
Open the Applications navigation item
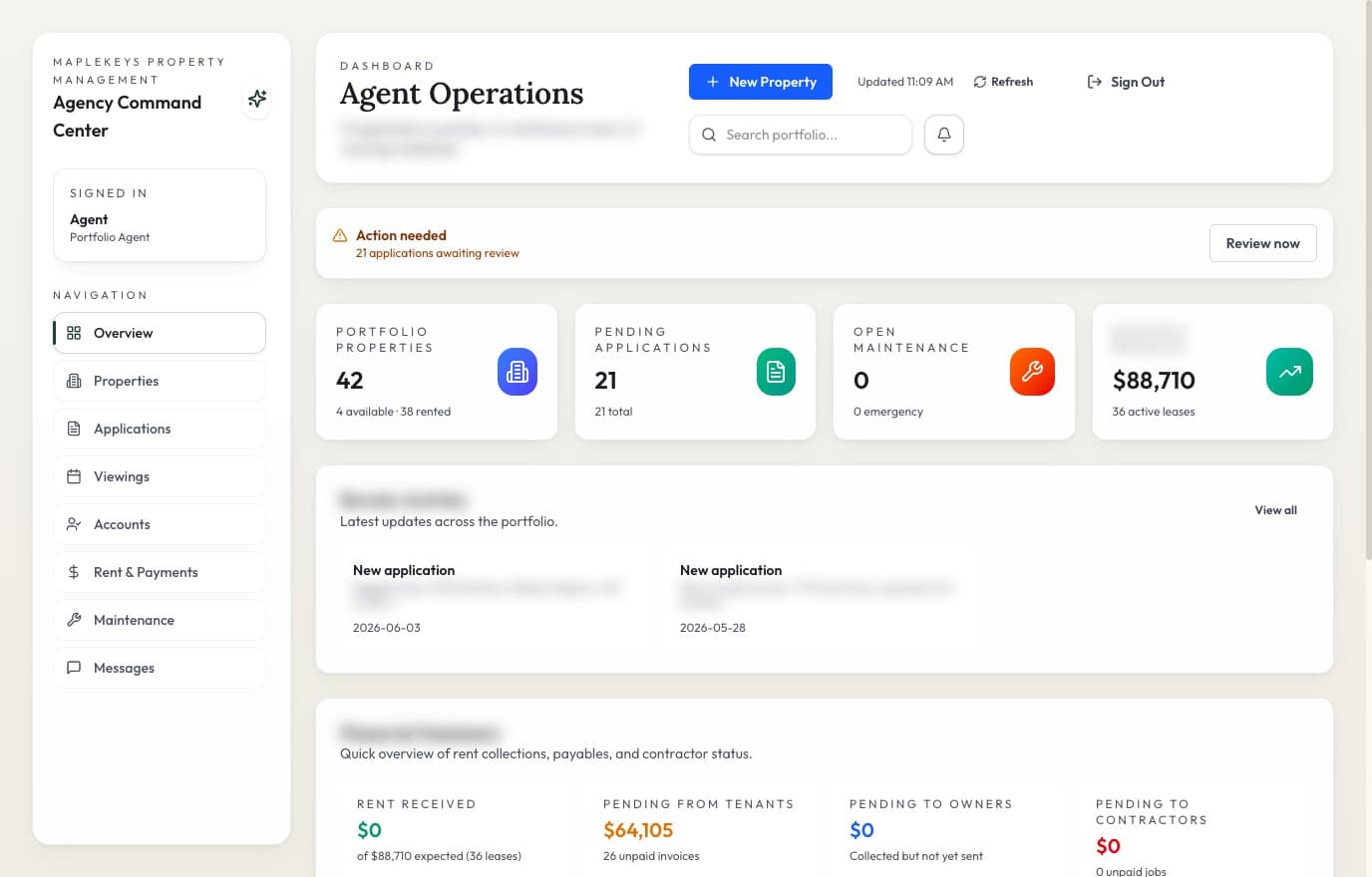coord(160,429)
